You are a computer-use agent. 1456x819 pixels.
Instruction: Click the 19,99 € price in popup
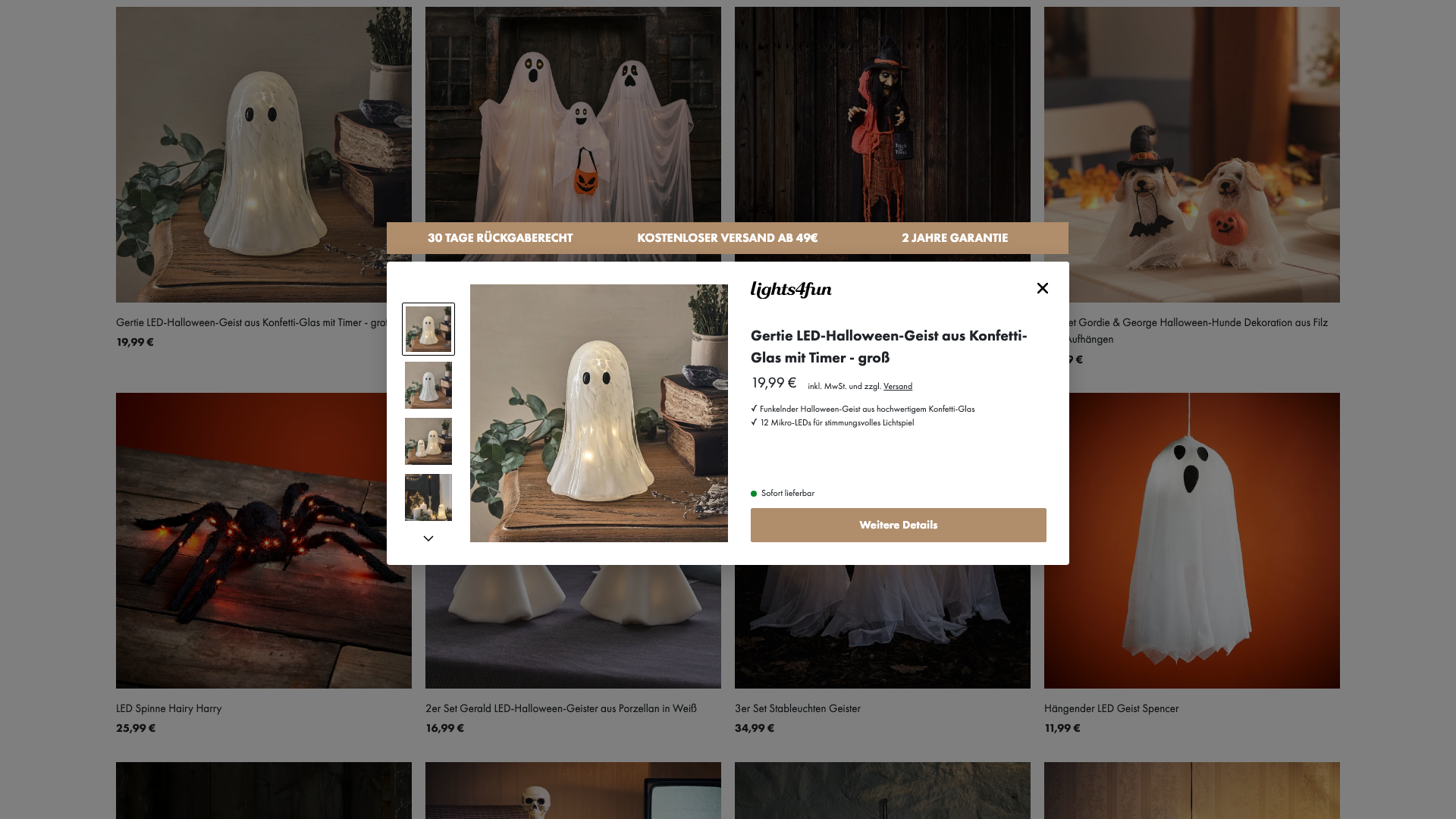tap(773, 383)
